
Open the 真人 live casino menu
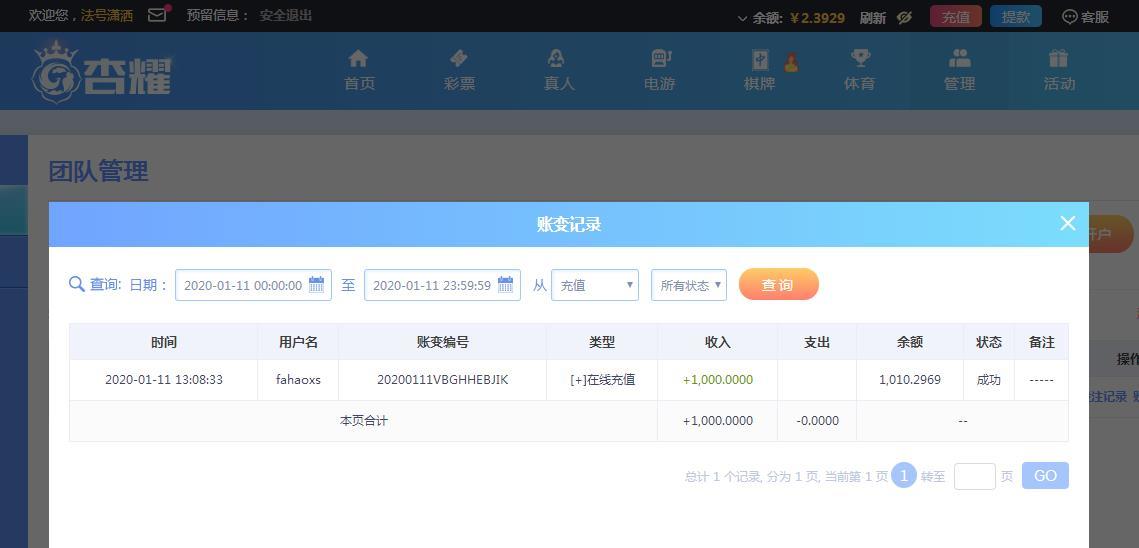coord(559,70)
